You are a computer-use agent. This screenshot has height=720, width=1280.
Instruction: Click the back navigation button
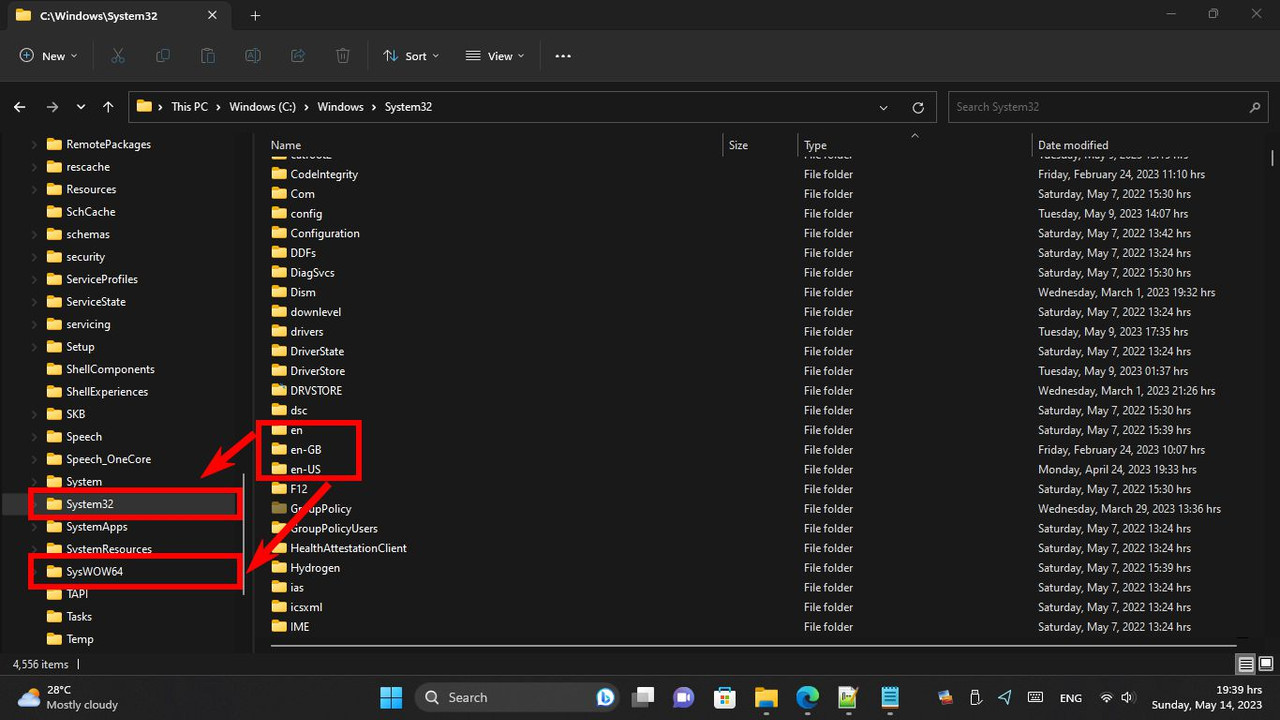(x=20, y=107)
